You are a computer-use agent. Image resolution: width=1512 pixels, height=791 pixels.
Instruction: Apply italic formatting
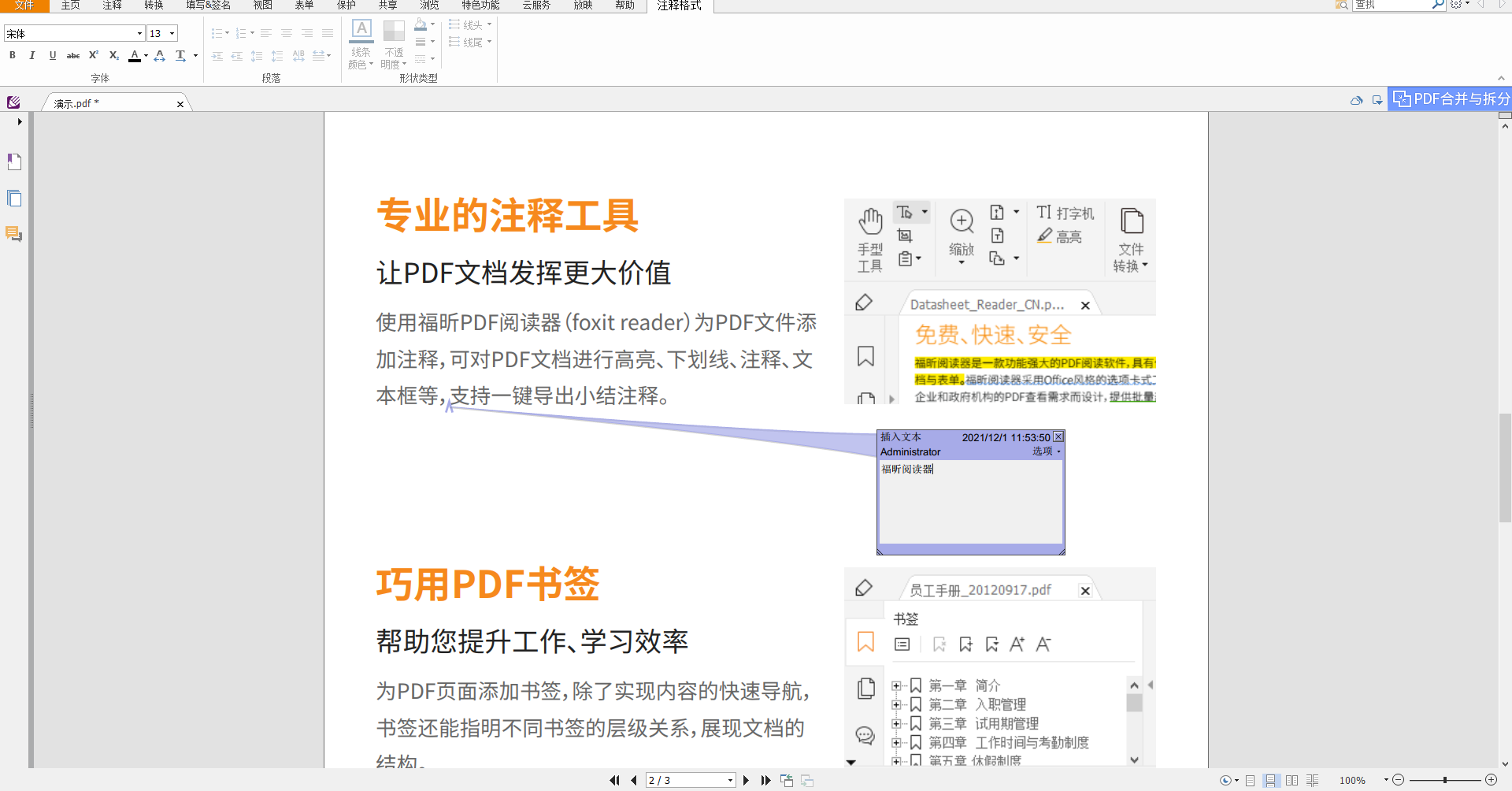pyautogui.click(x=32, y=55)
